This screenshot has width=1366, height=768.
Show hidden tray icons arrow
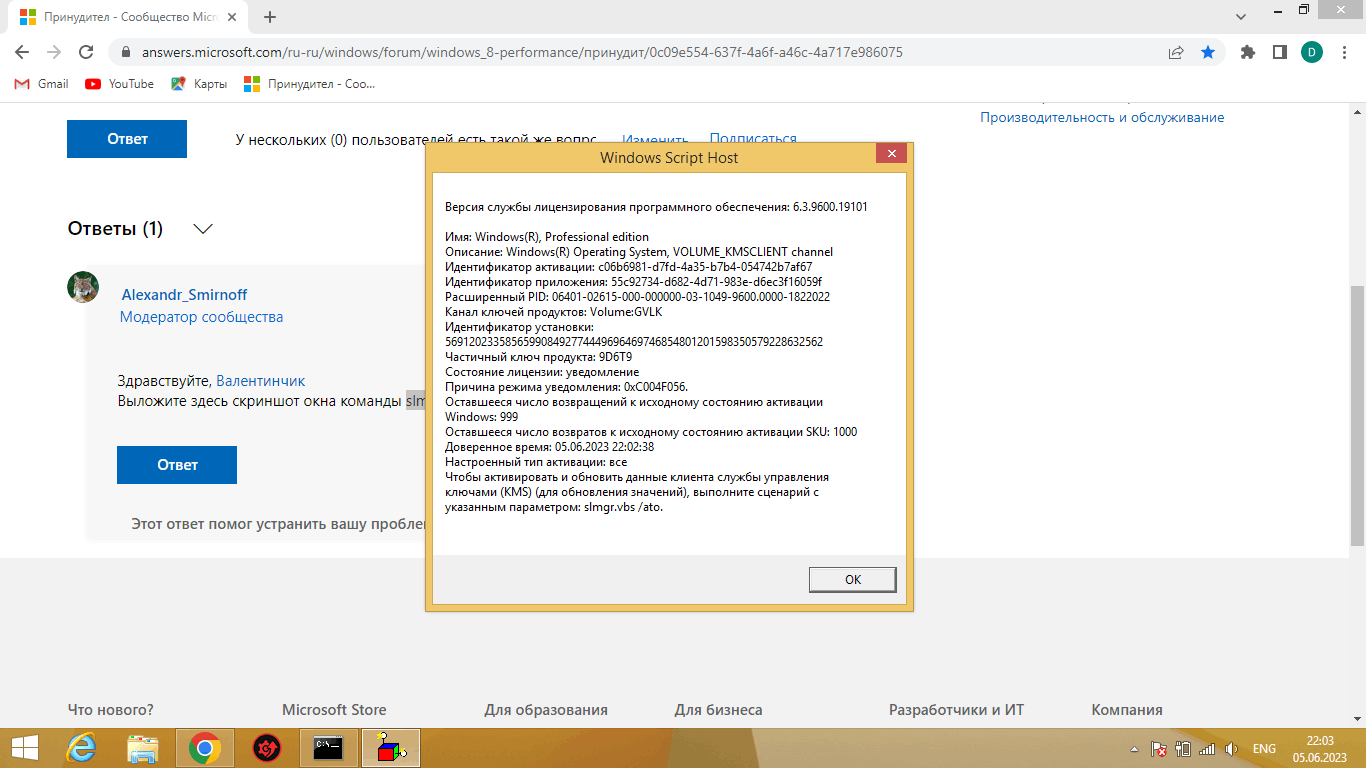[x=1134, y=748]
